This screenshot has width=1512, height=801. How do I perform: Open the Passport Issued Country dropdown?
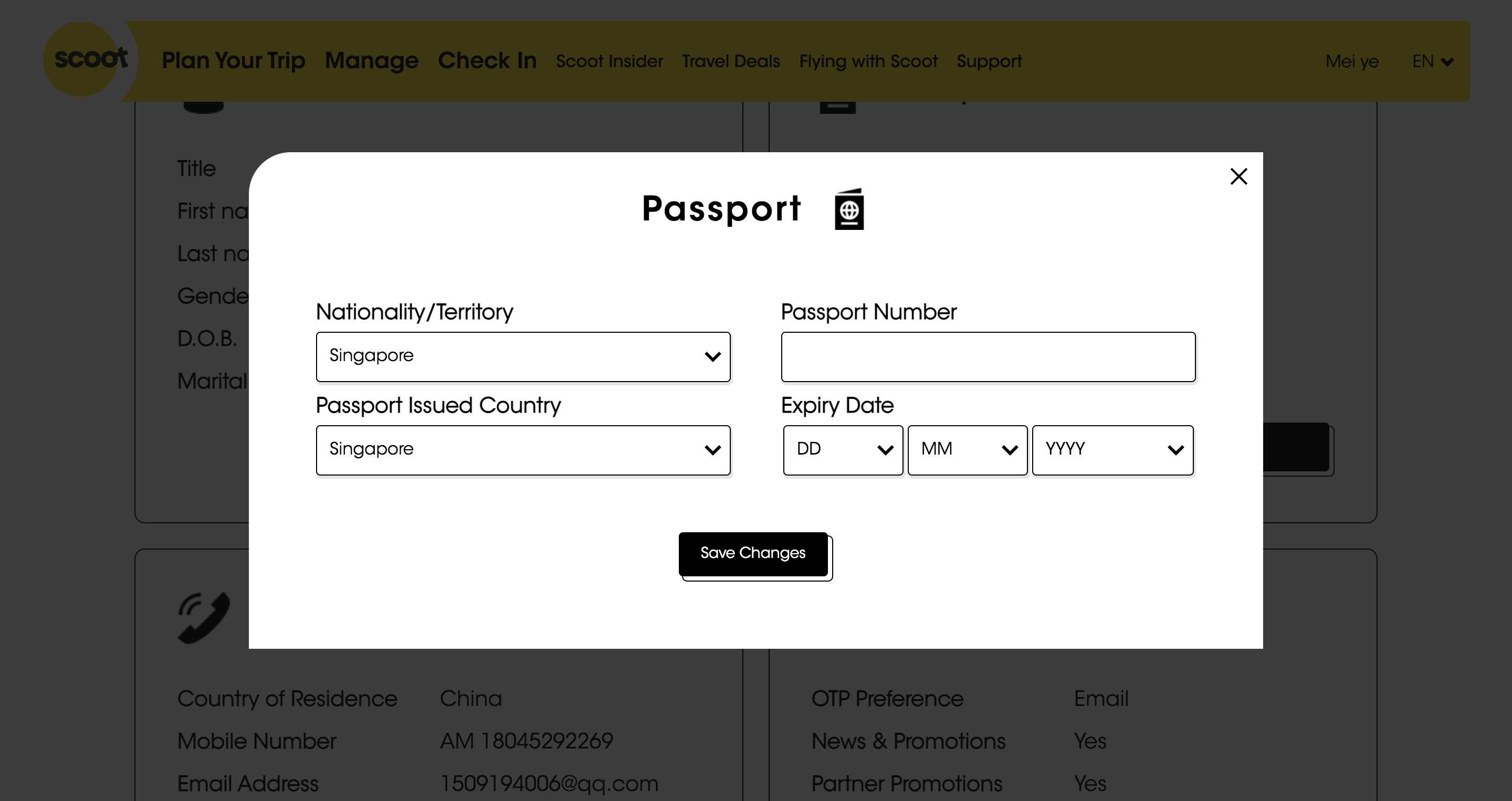coord(523,450)
